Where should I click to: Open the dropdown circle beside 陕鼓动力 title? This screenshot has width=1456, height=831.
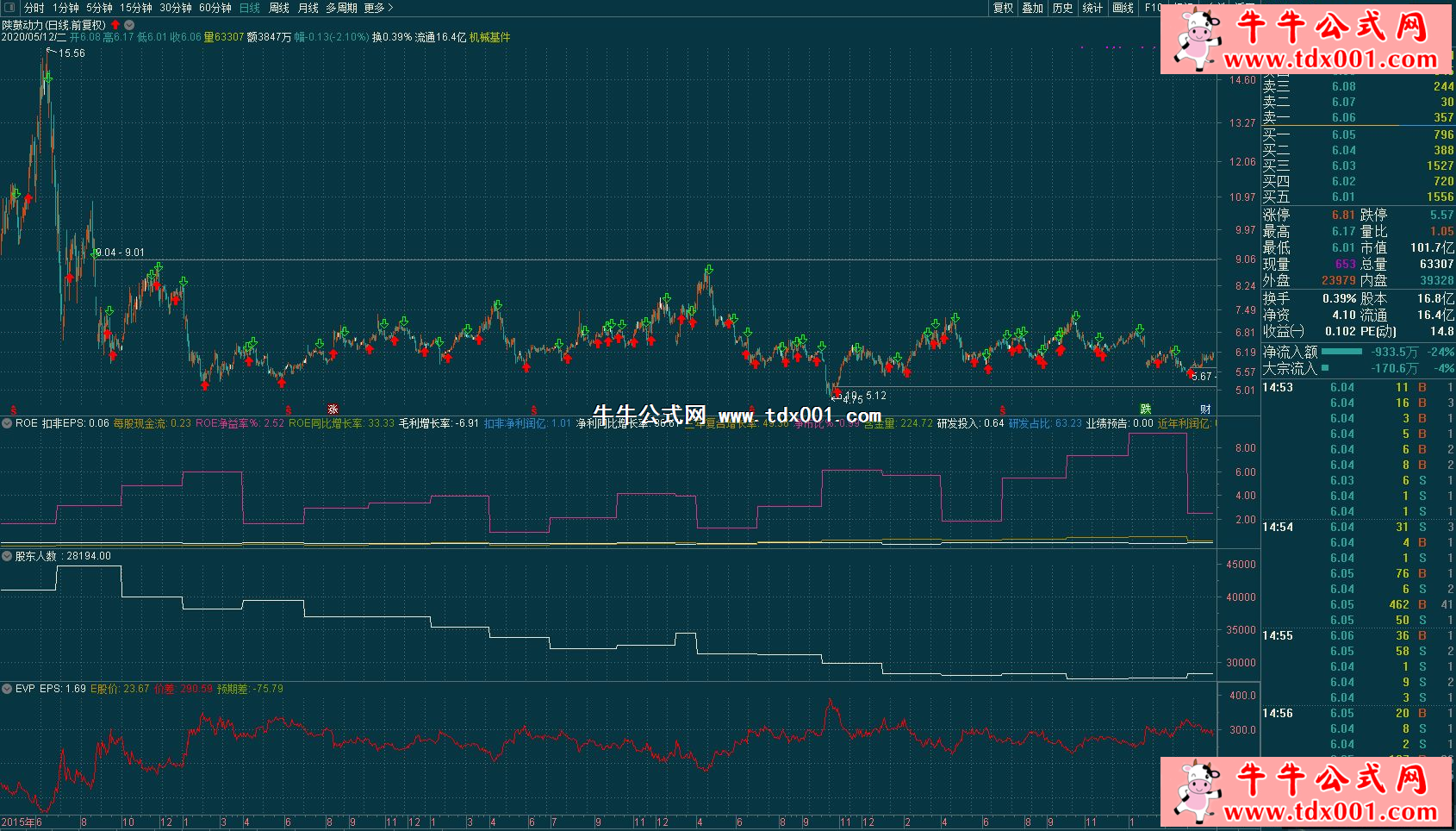pos(129,25)
